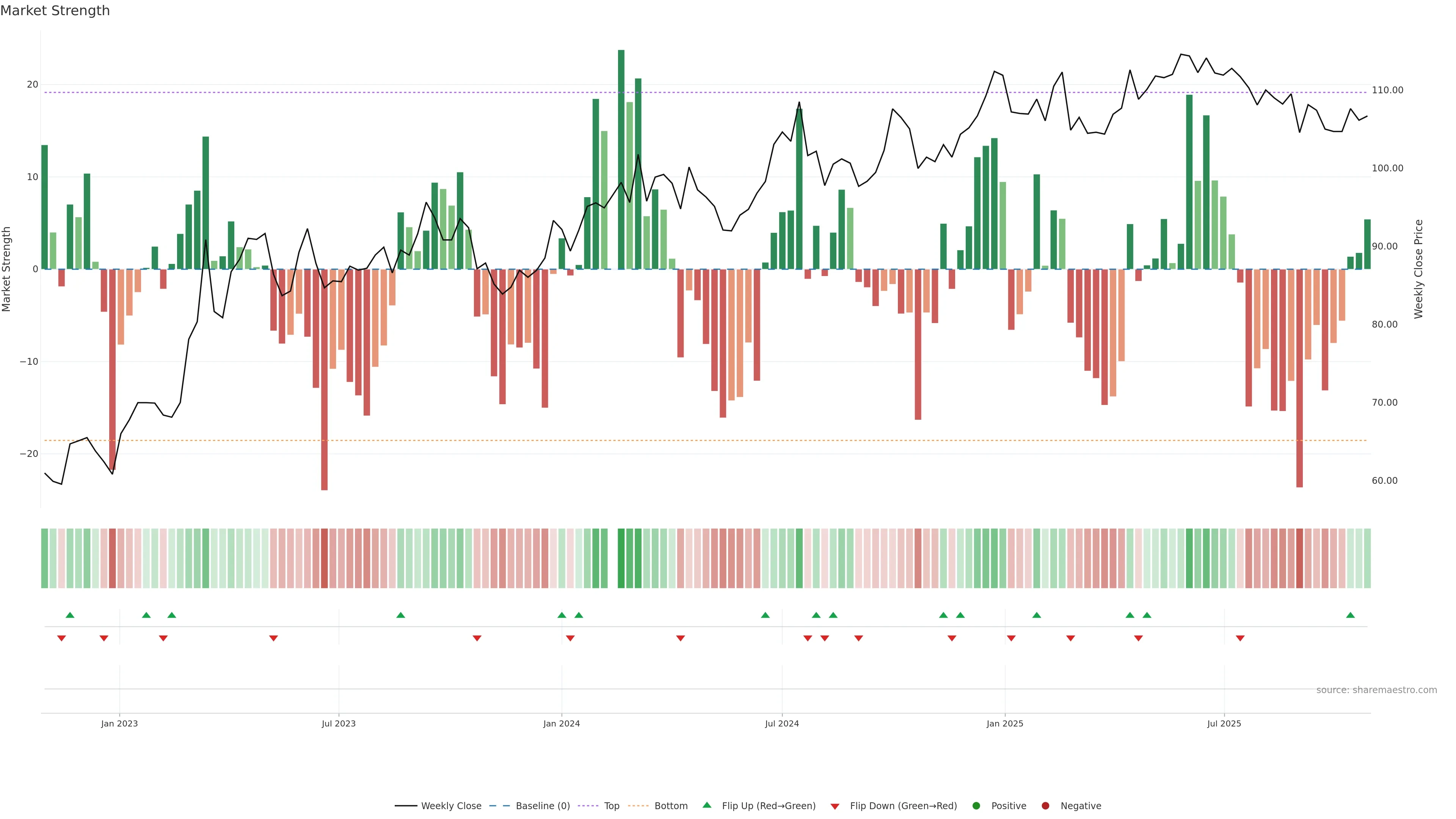The width and height of the screenshot is (1456, 819).
Task: Click red triangle icon beside Flip Down legend
Action: coord(835,806)
